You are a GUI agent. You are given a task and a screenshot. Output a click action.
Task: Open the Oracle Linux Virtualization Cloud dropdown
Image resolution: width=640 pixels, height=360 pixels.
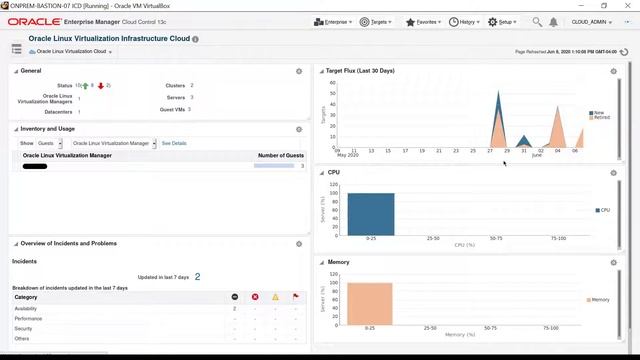(x=71, y=52)
